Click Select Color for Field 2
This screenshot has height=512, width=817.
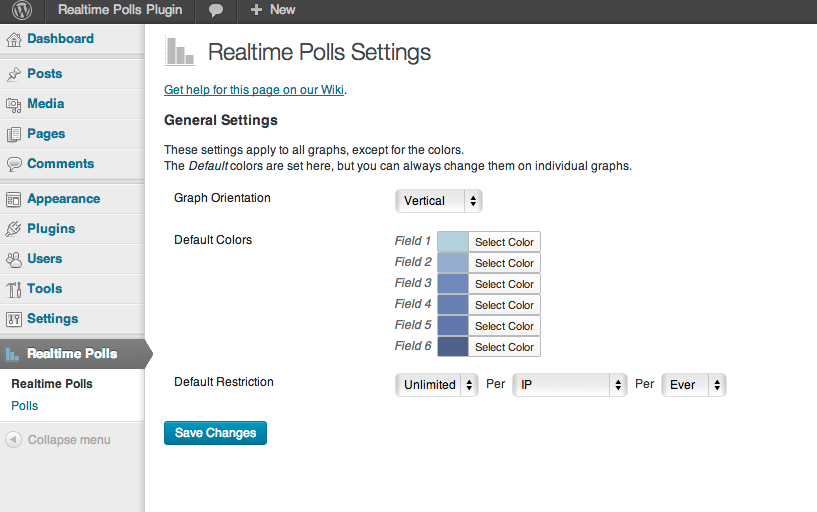504,263
